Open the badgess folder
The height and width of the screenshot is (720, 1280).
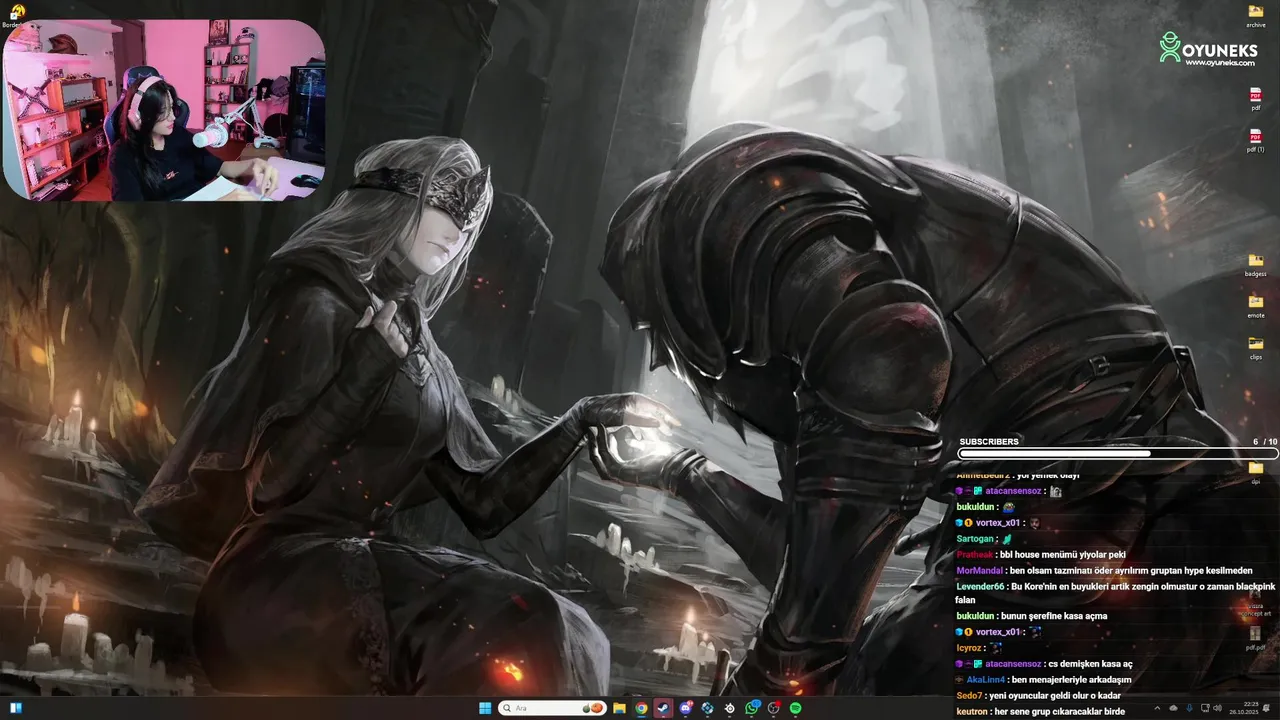pyautogui.click(x=1256, y=265)
